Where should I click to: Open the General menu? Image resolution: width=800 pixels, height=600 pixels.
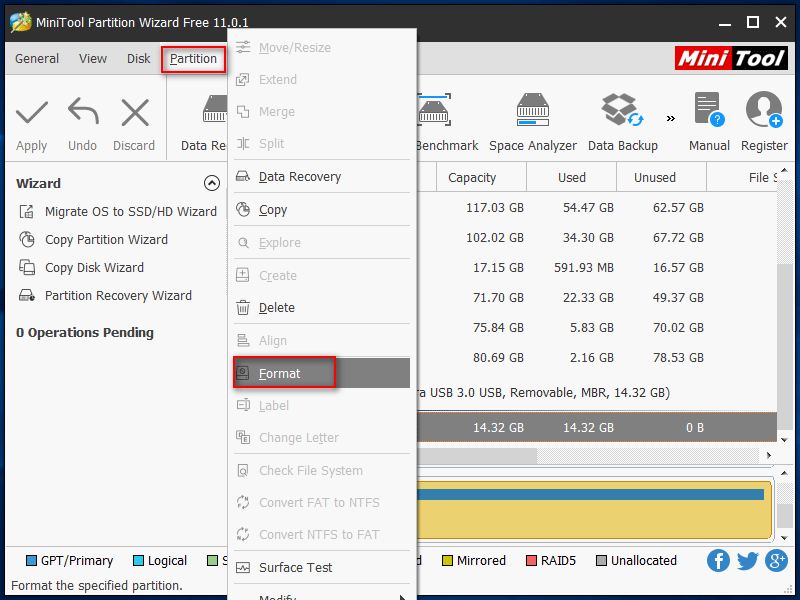click(37, 59)
